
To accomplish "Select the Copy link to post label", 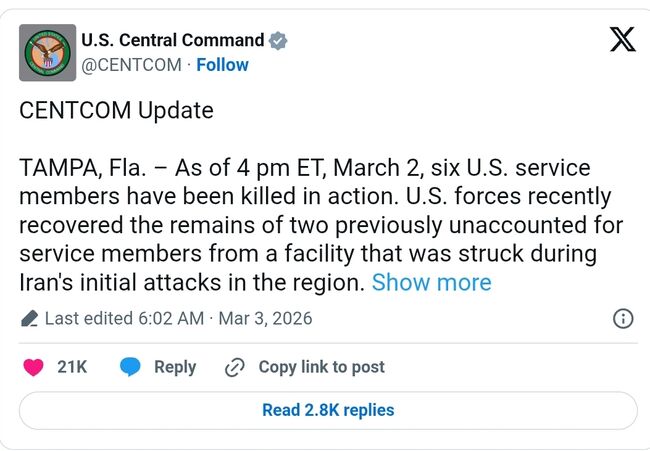I will (x=321, y=367).
